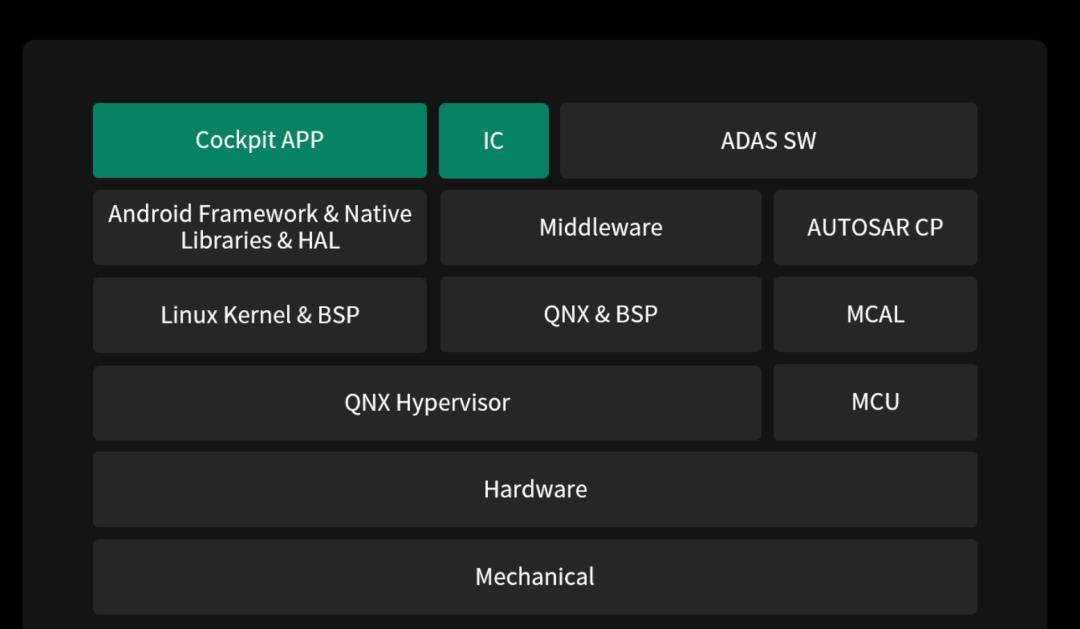Click the wide block above Hardware
This screenshot has width=1080, height=629.
click(x=427, y=402)
